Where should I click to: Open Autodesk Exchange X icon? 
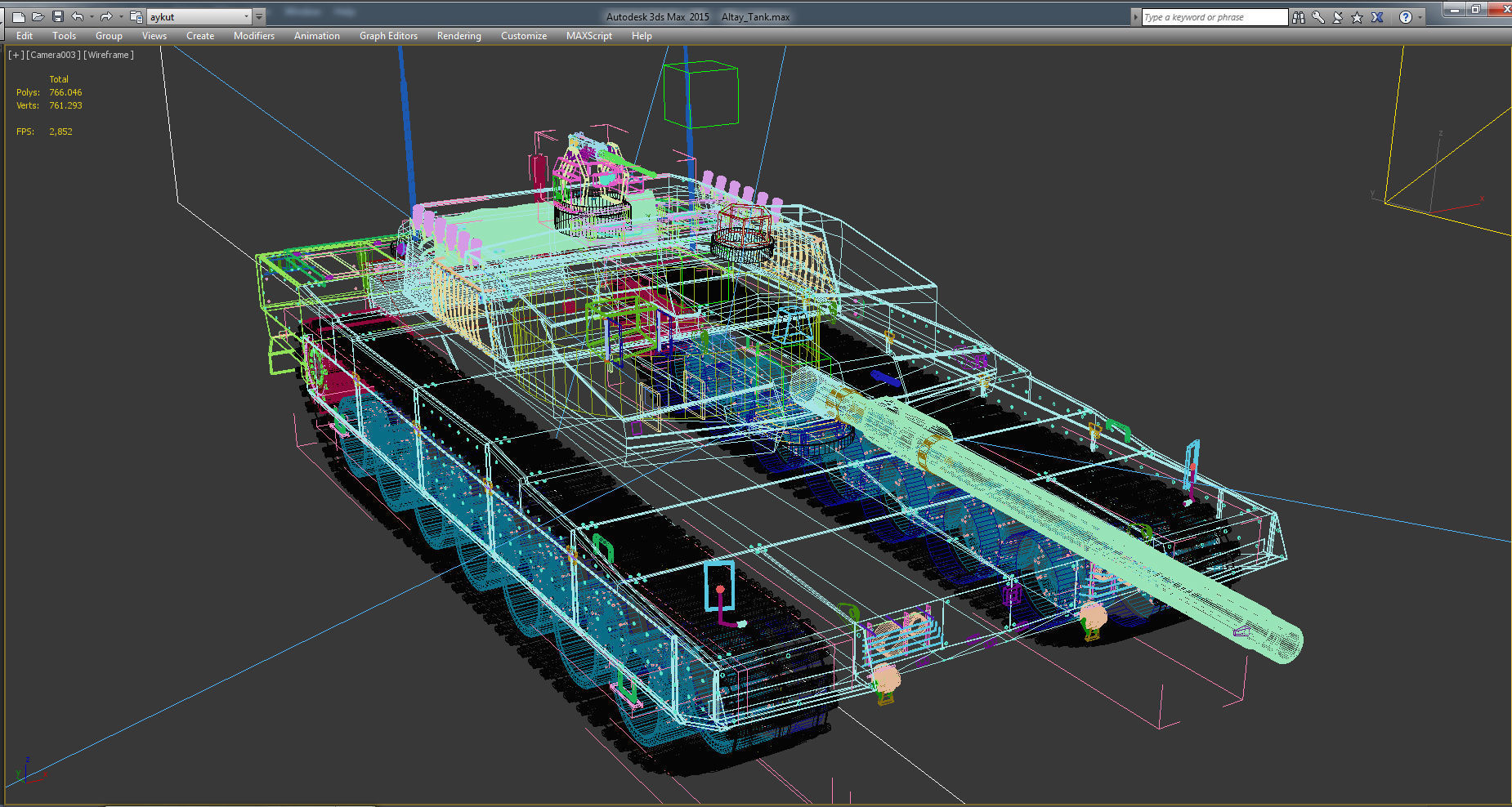[1377, 17]
